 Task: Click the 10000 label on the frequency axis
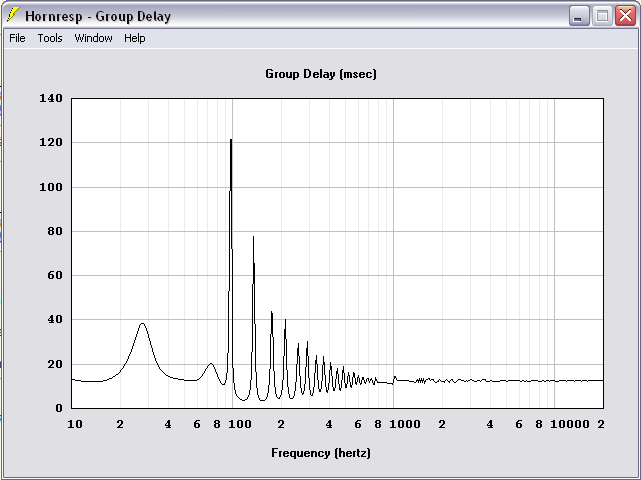[570, 424]
